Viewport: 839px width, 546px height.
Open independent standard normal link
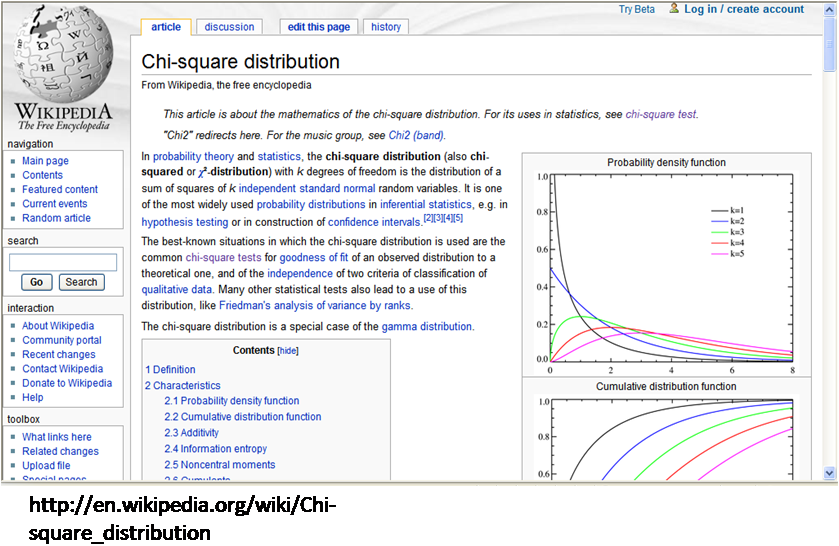(307, 188)
